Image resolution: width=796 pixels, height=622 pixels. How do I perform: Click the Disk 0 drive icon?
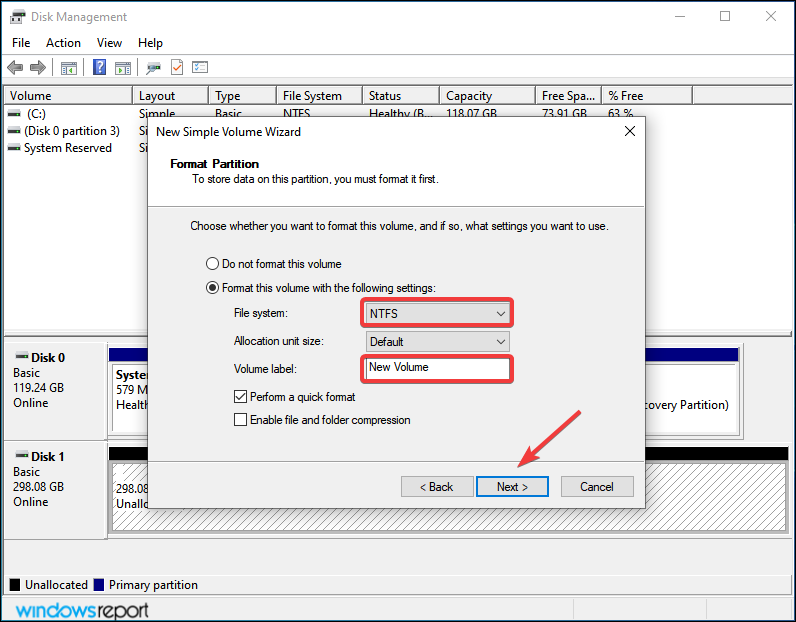pyautogui.click(x=22, y=355)
